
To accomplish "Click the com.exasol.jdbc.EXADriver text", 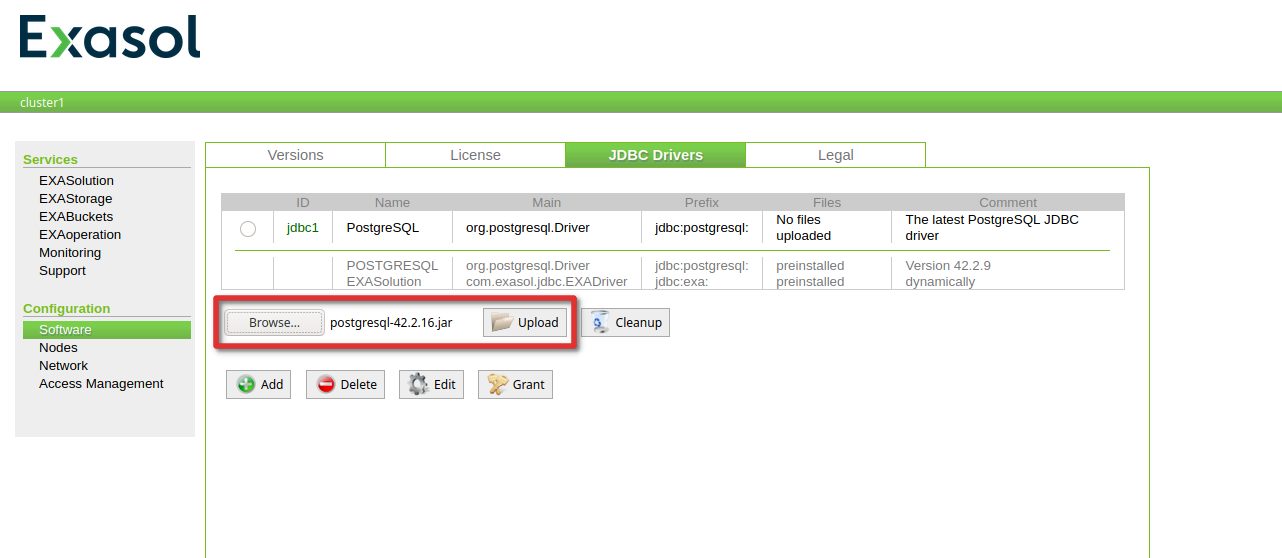I will [x=546, y=282].
